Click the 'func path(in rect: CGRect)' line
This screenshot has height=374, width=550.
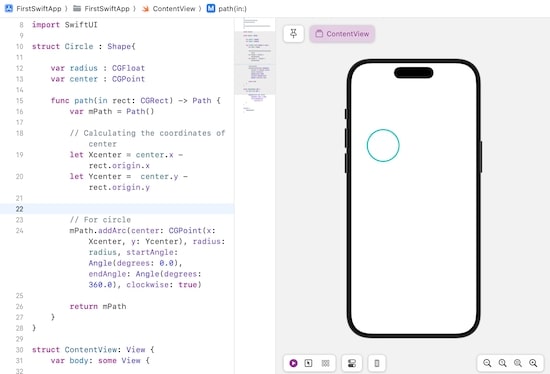point(135,101)
